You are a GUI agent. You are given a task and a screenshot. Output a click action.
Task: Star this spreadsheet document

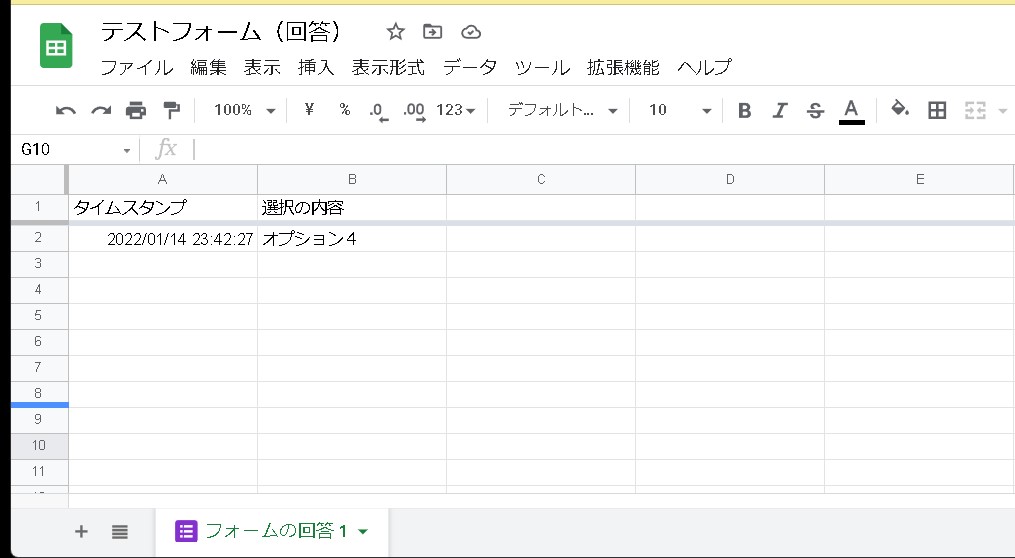coord(395,32)
